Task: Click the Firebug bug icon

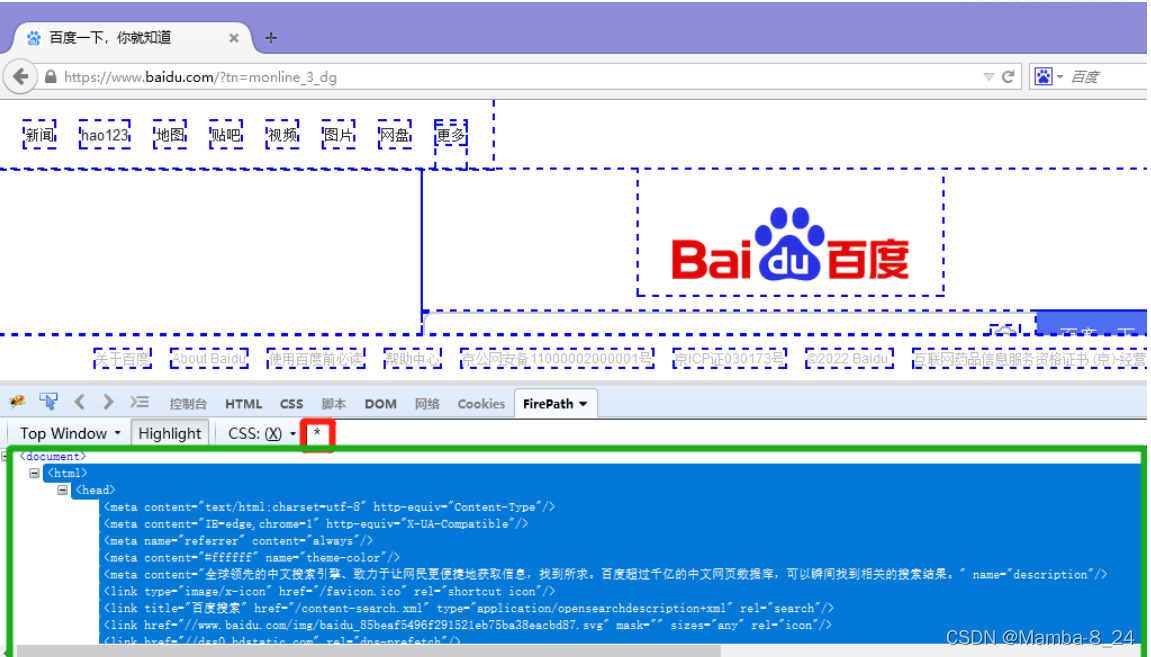Action: pyautogui.click(x=17, y=402)
